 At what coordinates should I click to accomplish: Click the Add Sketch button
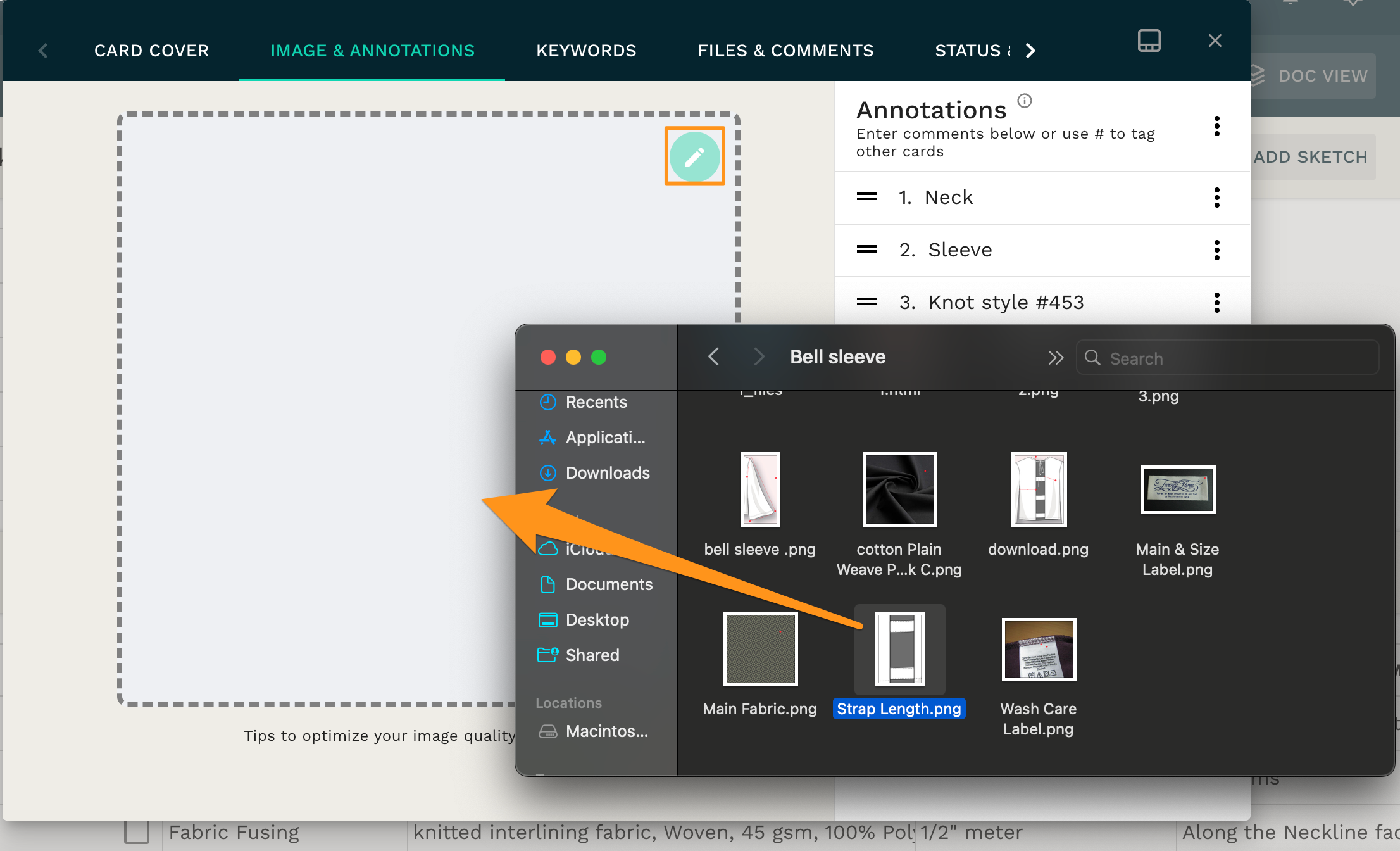click(x=1310, y=157)
